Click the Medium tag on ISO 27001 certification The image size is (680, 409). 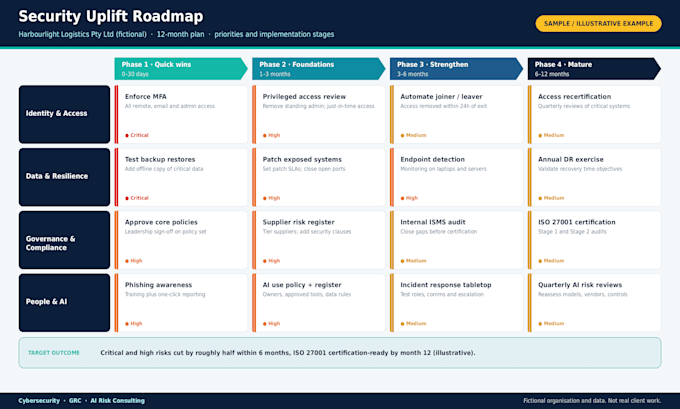[551, 261]
